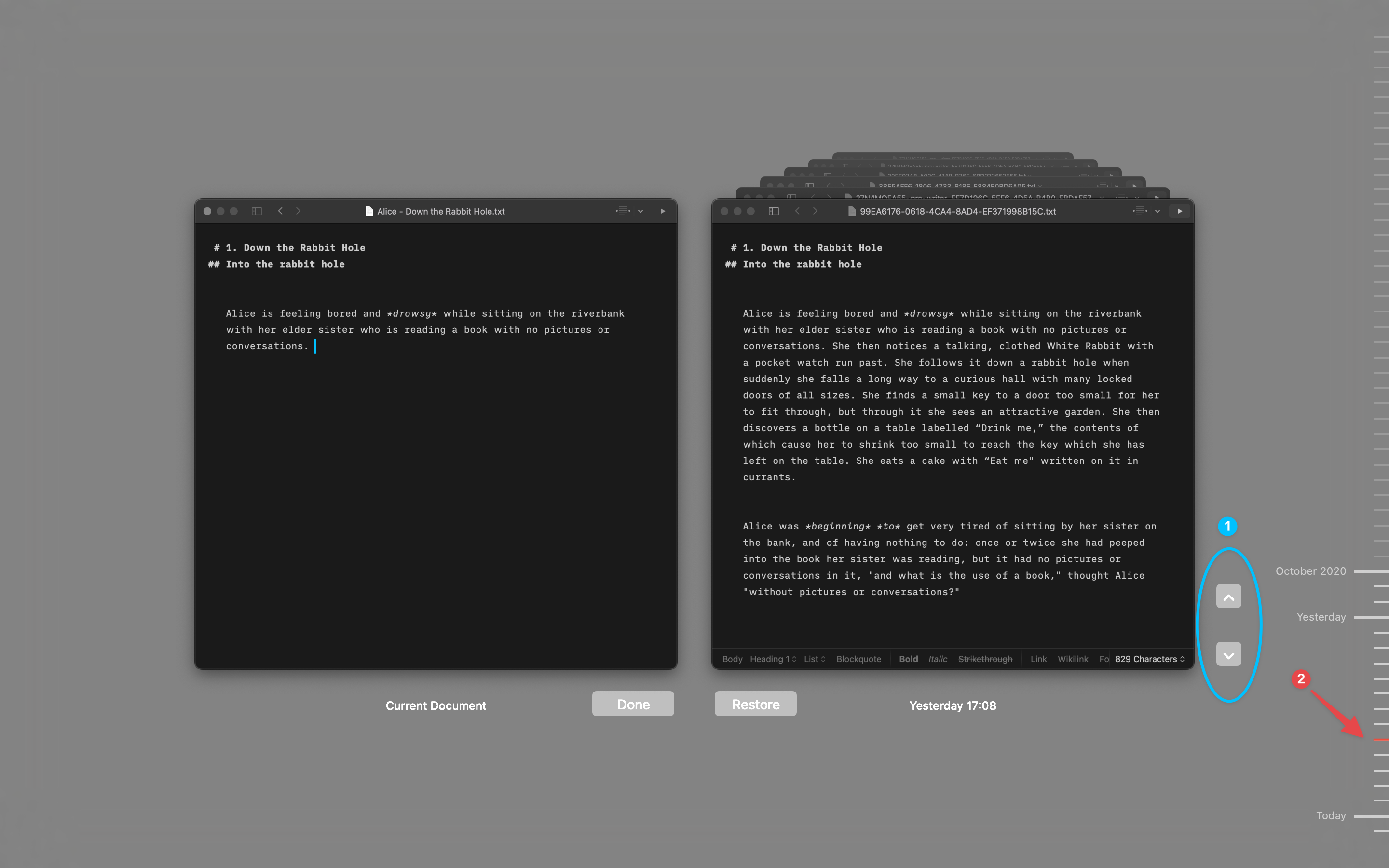Click document file icon beside Alice title
The height and width of the screenshot is (868, 1389).
pyautogui.click(x=369, y=211)
